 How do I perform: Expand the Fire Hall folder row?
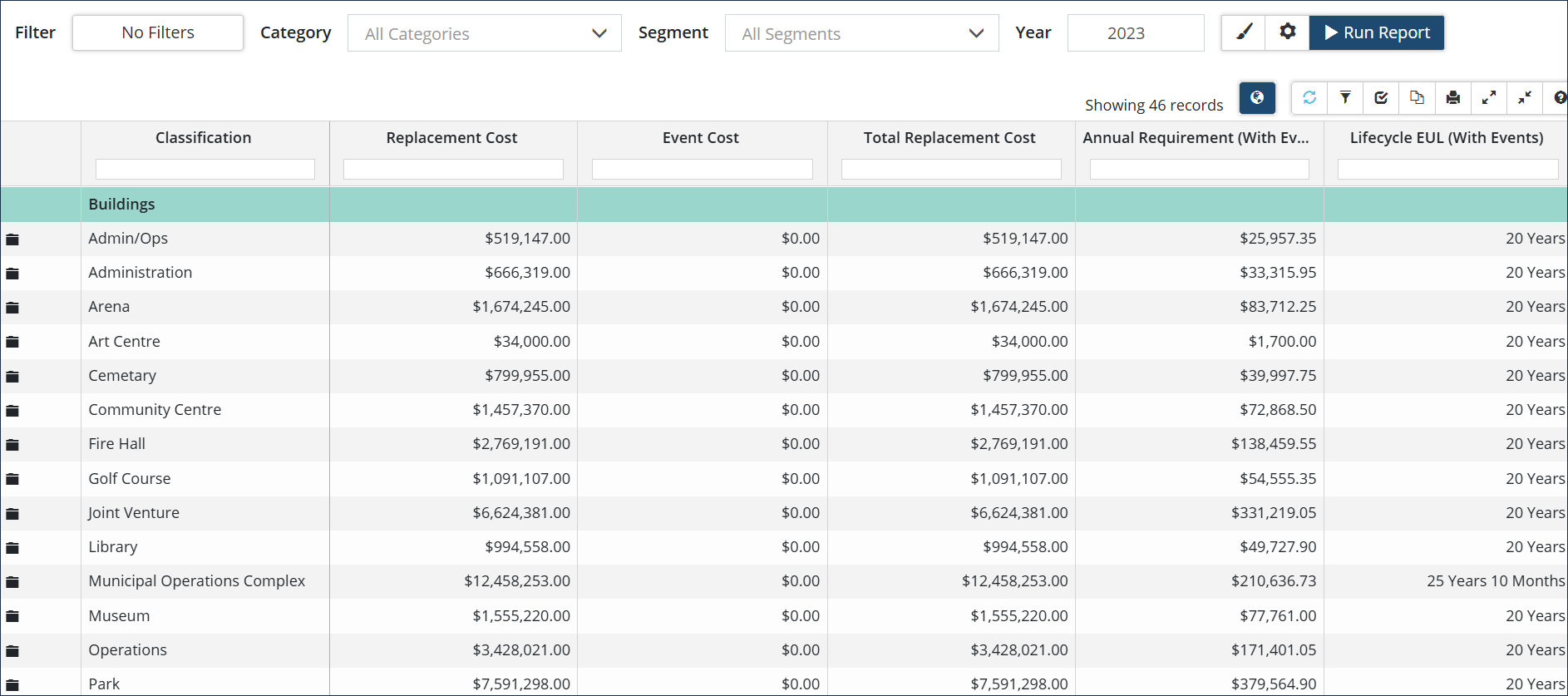click(12, 445)
